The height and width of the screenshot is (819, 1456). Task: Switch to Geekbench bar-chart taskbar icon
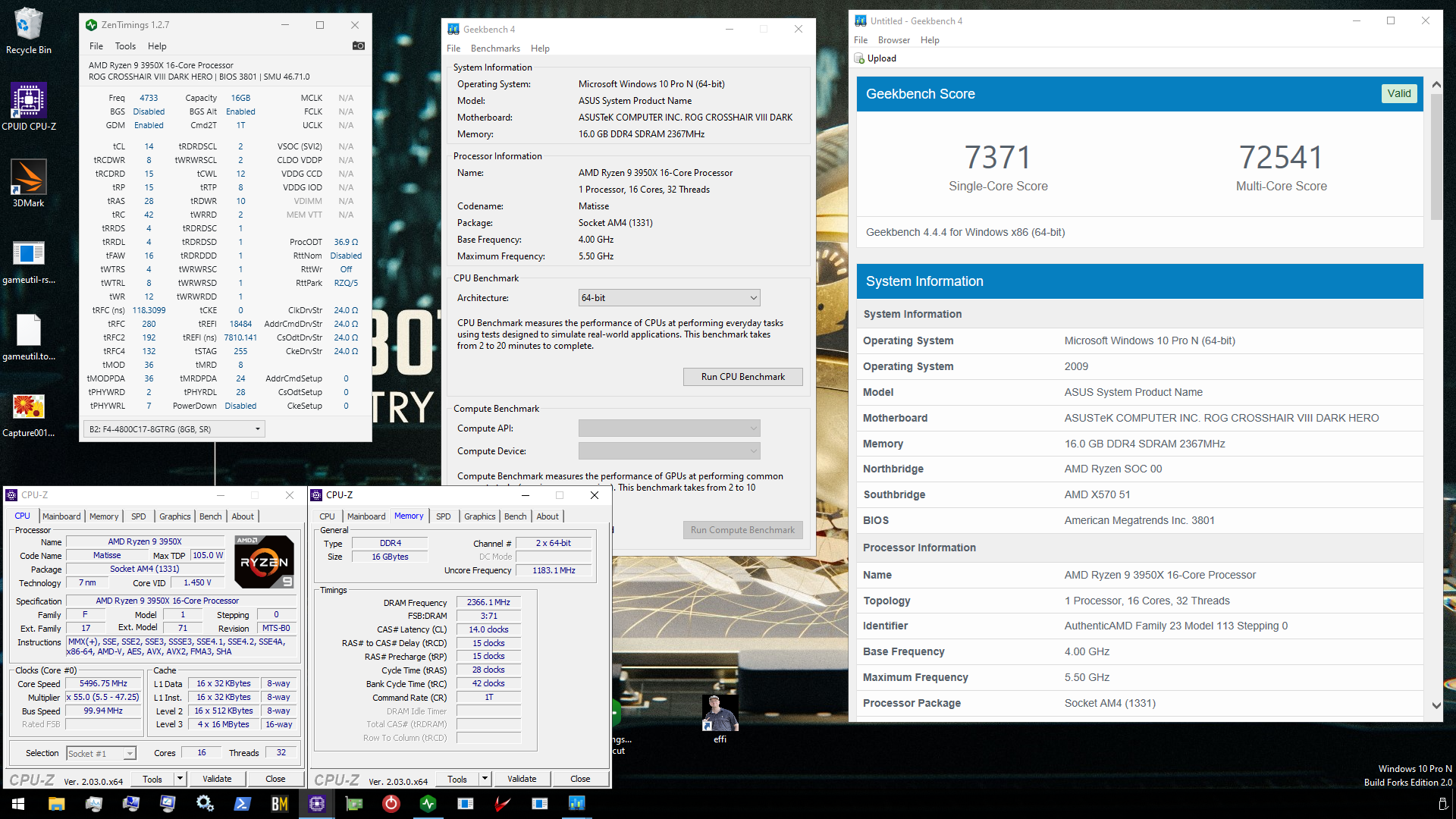[x=576, y=803]
